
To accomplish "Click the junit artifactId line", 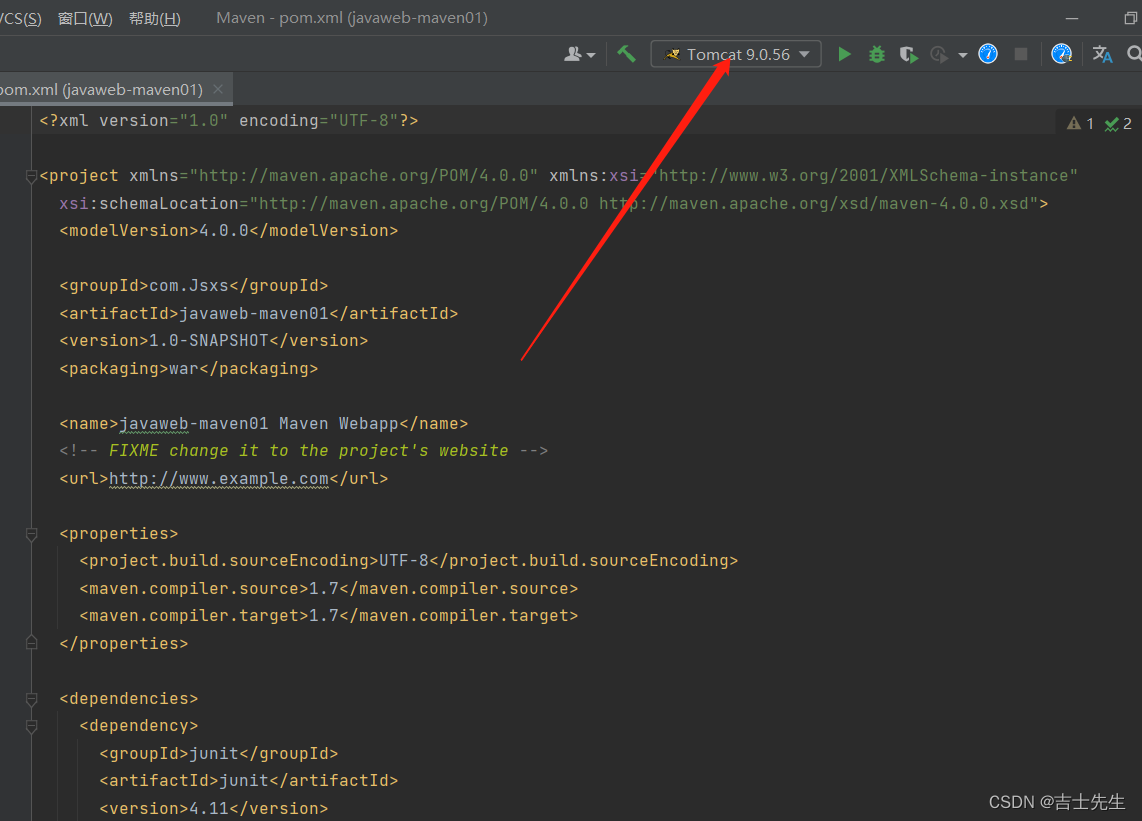I will pos(248,781).
